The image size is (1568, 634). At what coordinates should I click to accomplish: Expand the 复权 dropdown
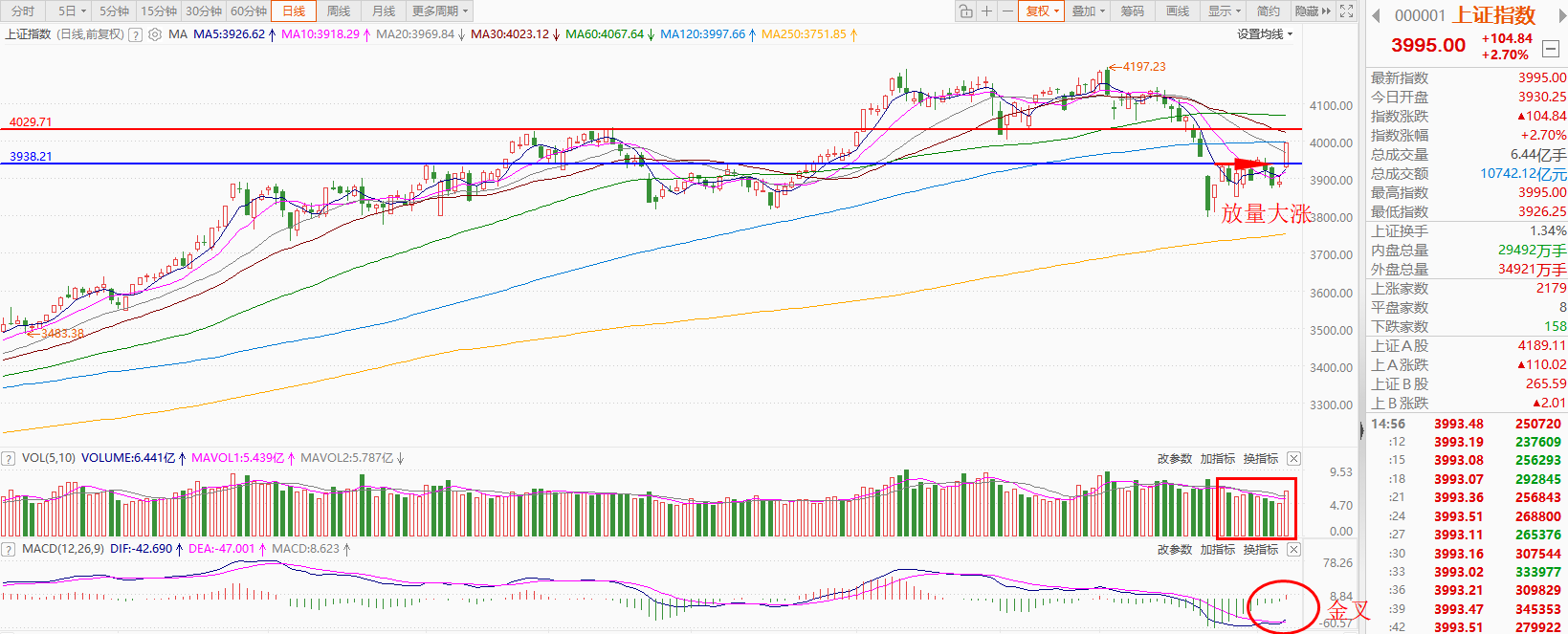pyautogui.click(x=1042, y=11)
